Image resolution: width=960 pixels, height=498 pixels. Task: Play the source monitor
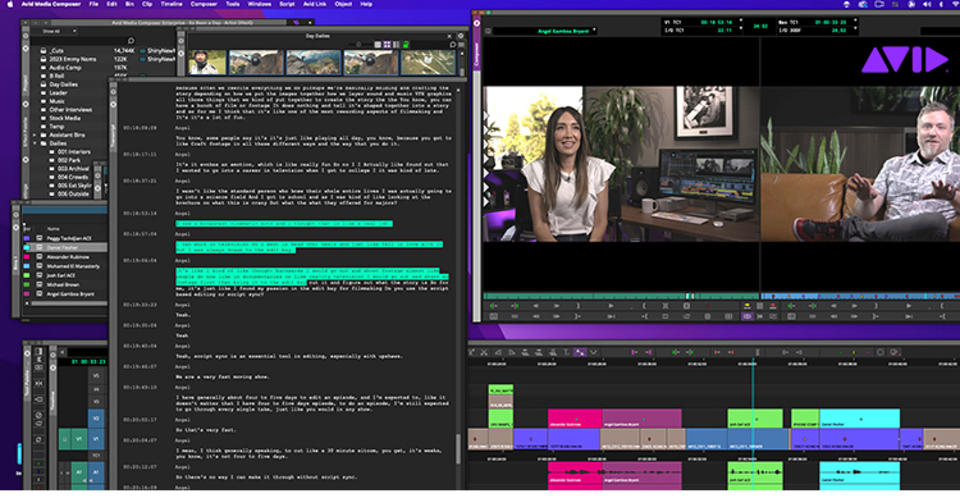[x=610, y=306]
